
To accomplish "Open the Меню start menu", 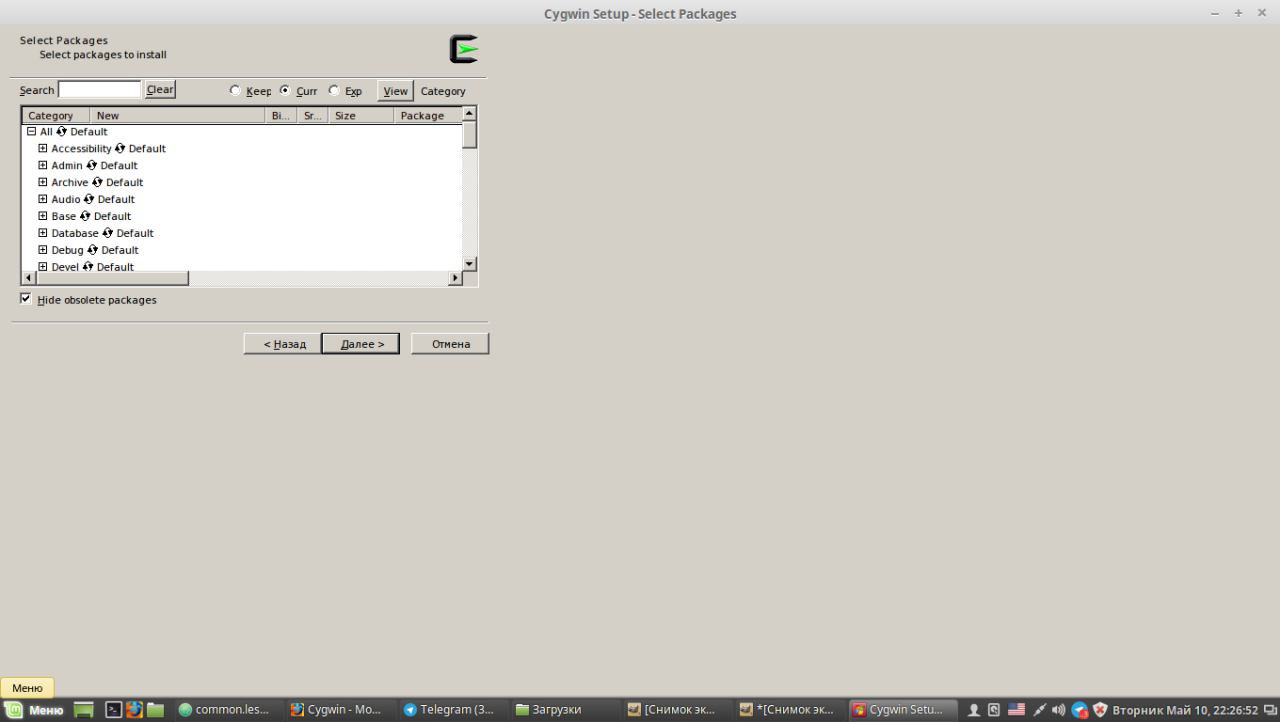I will (36, 710).
